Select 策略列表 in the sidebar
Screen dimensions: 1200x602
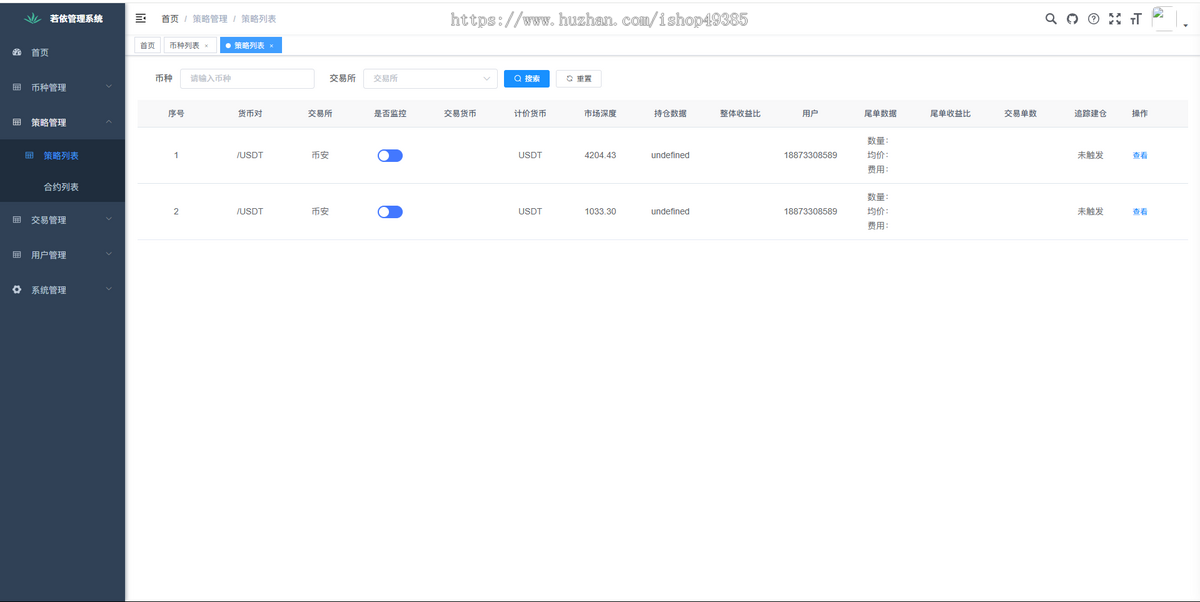click(x=62, y=155)
